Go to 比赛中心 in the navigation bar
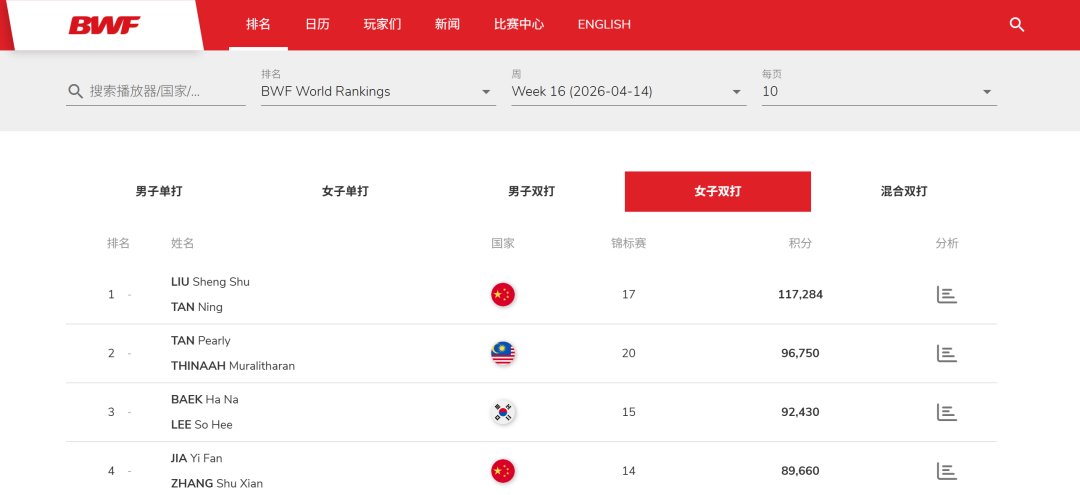The image size is (1080, 495). [x=519, y=24]
